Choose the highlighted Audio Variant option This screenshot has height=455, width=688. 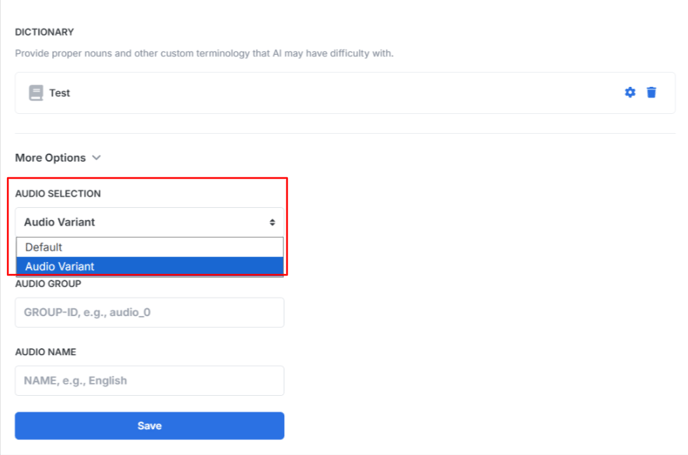150,266
